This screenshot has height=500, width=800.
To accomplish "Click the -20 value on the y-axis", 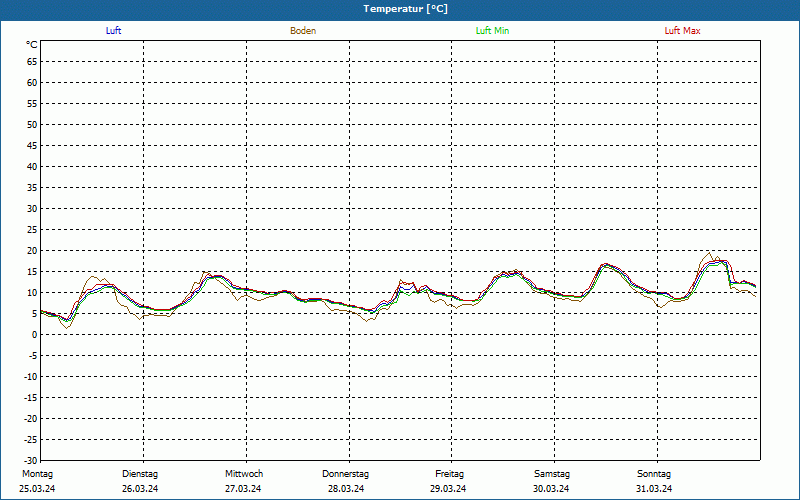I will (31, 418).
